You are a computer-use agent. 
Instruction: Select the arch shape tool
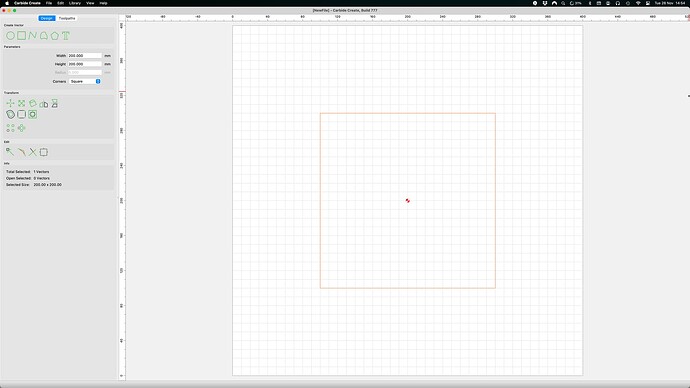44,36
